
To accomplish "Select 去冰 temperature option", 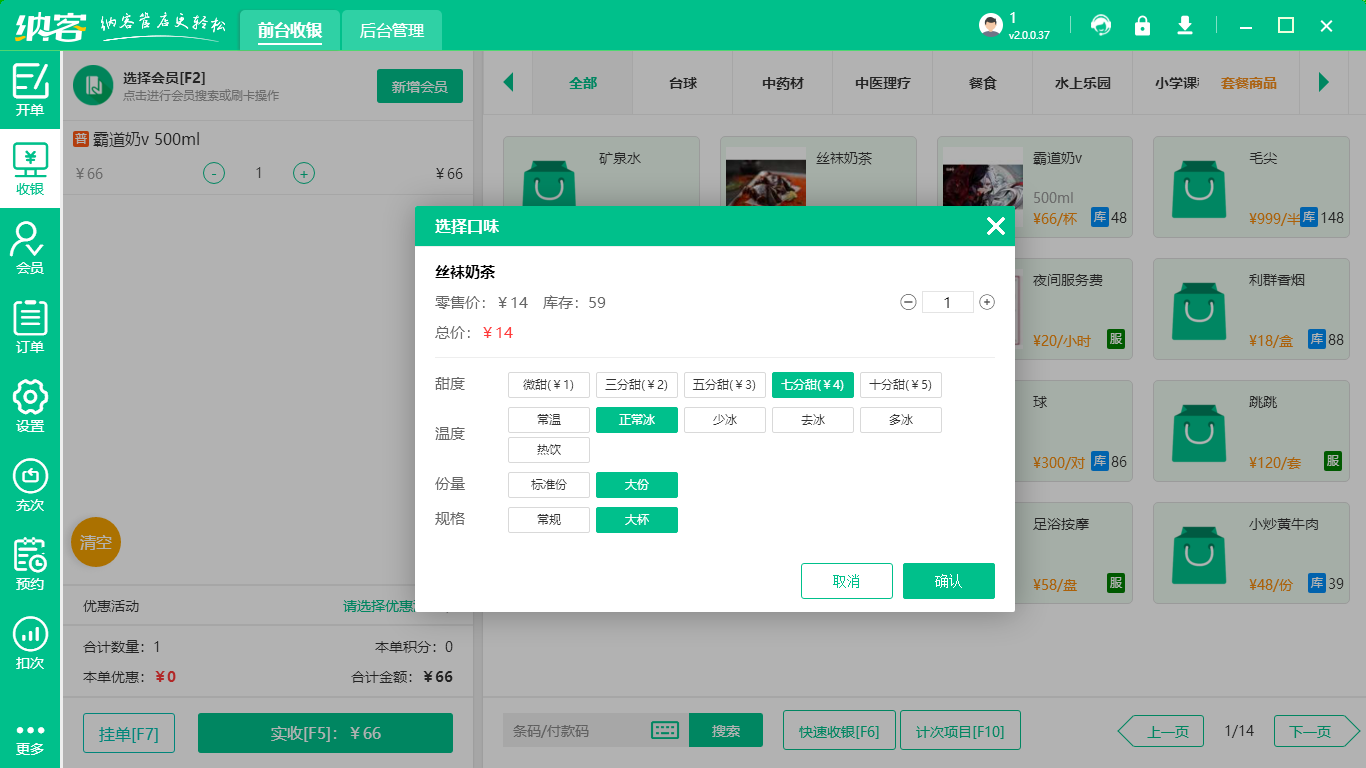I will pyautogui.click(x=813, y=420).
